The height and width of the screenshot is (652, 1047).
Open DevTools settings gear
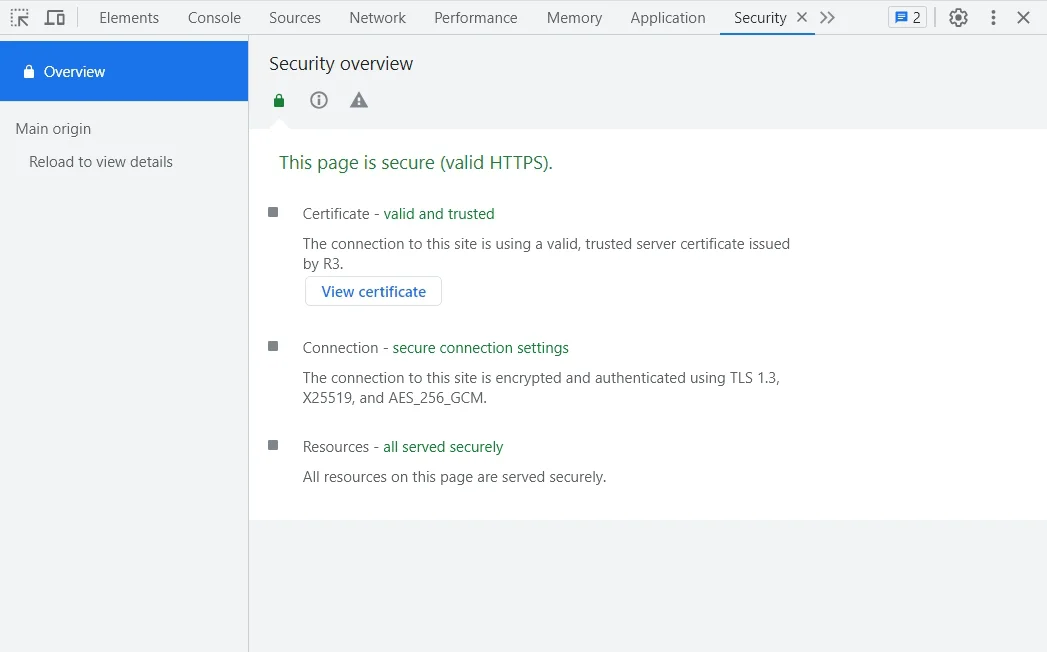pos(958,18)
